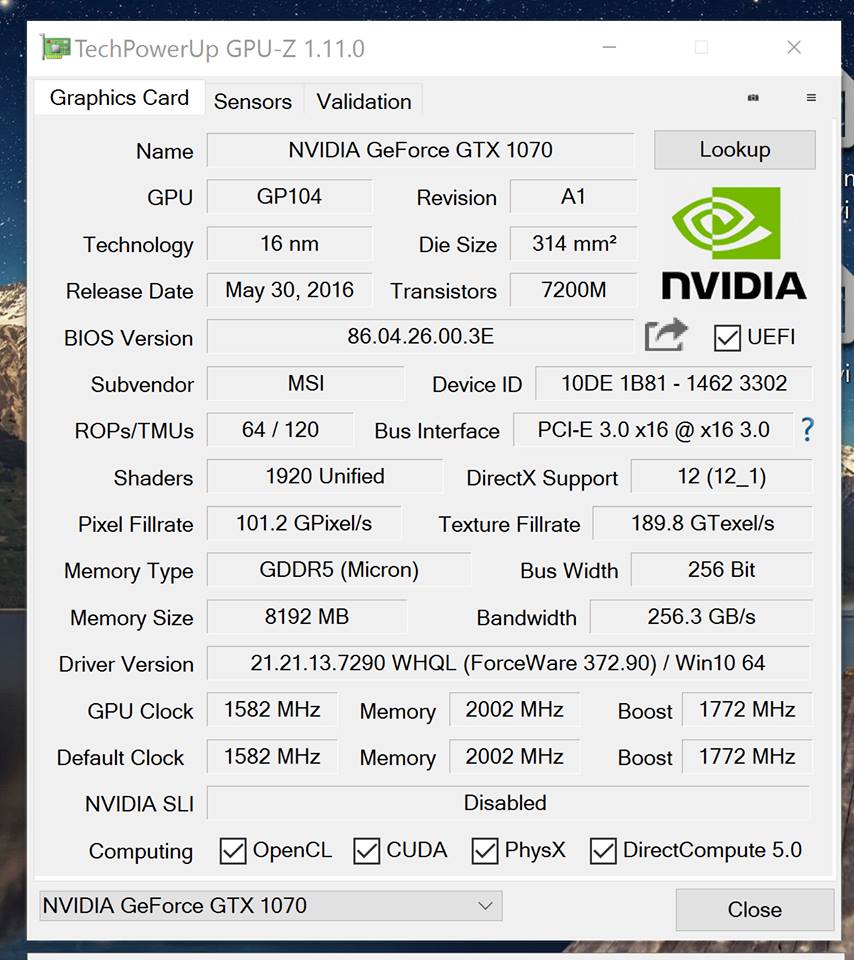Click the Technology value 16 nm
This screenshot has width=854, height=960.
click(x=289, y=244)
